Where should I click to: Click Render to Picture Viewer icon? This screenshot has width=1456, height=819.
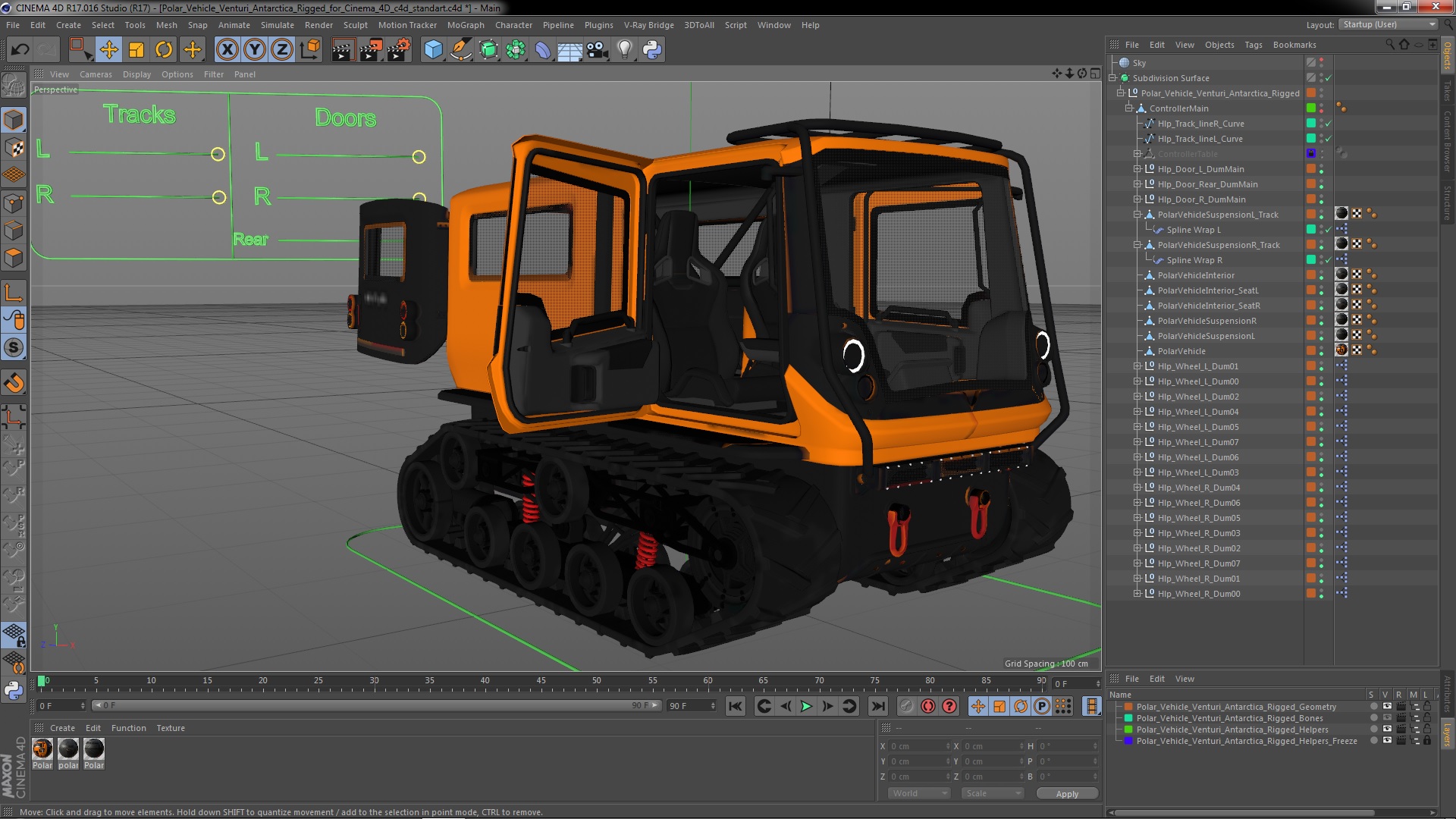click(x=370, y=50)
